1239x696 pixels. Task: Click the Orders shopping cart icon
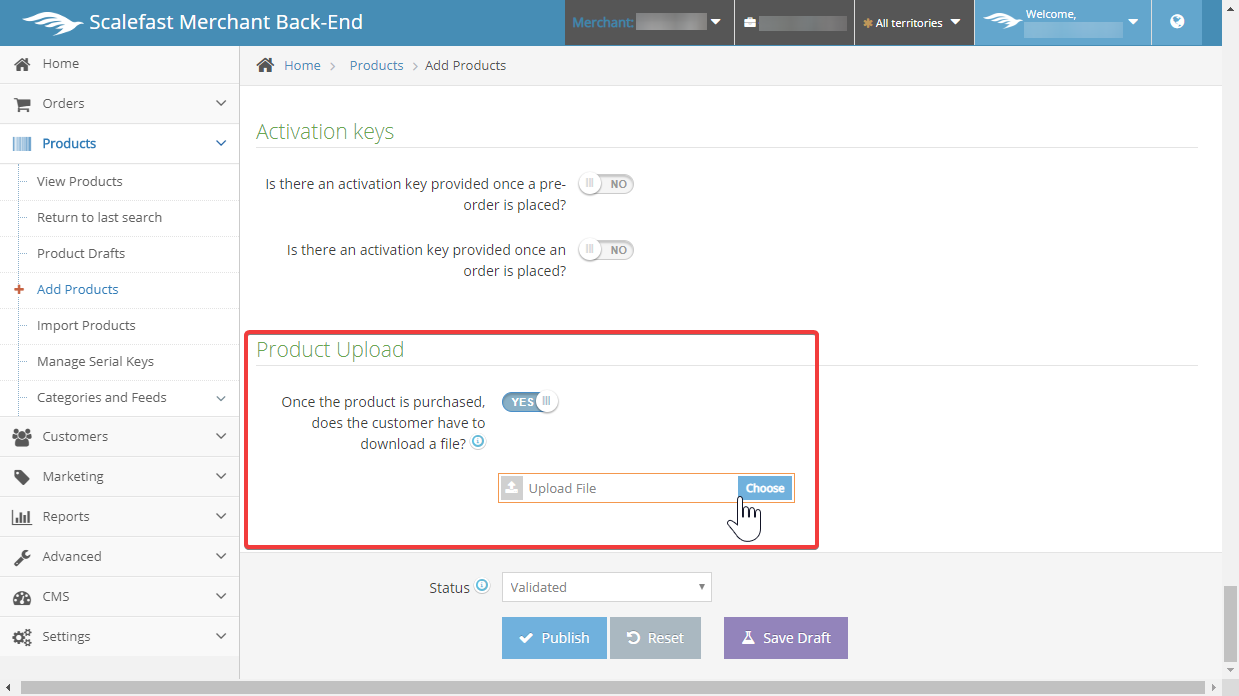click(21, 104)
